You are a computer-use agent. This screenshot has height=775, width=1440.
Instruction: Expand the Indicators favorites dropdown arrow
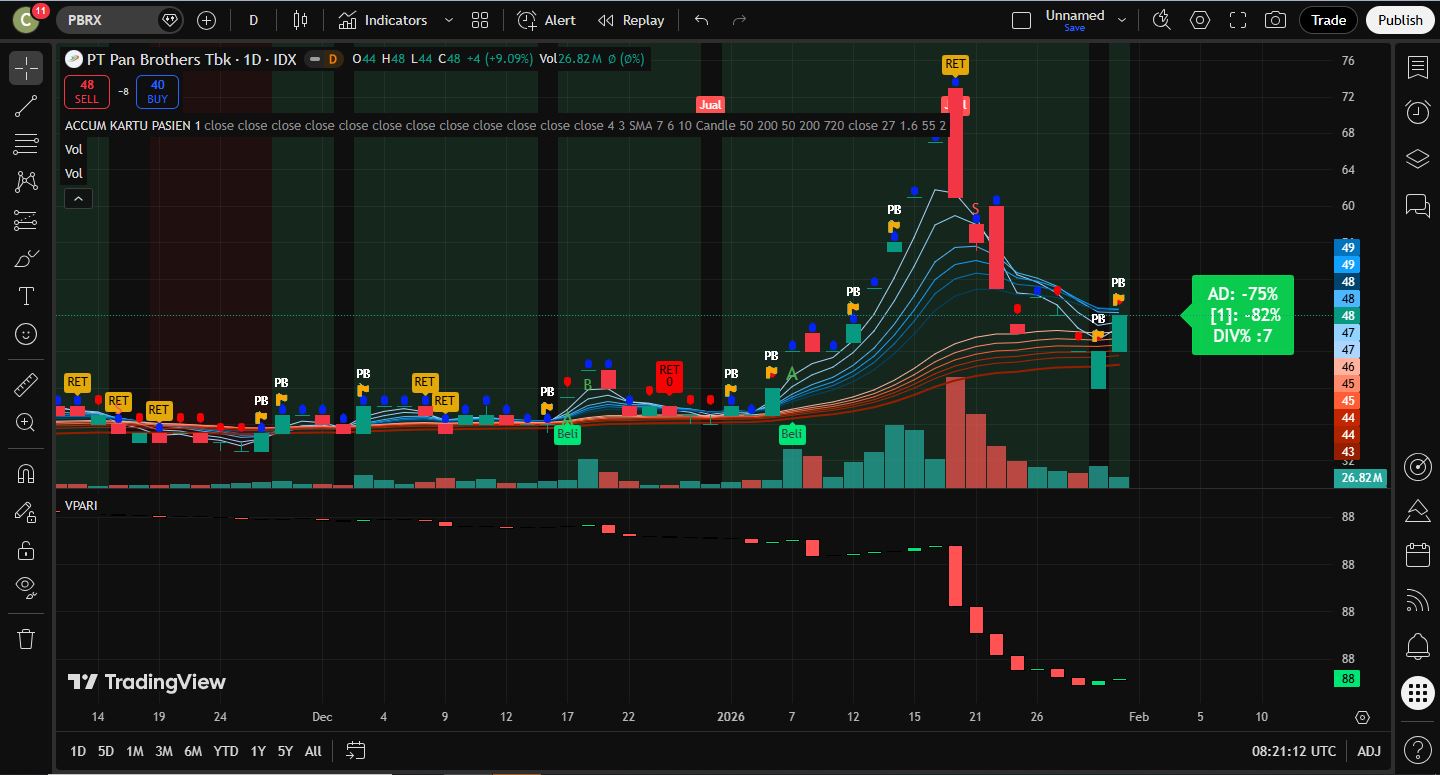(448, 20)
